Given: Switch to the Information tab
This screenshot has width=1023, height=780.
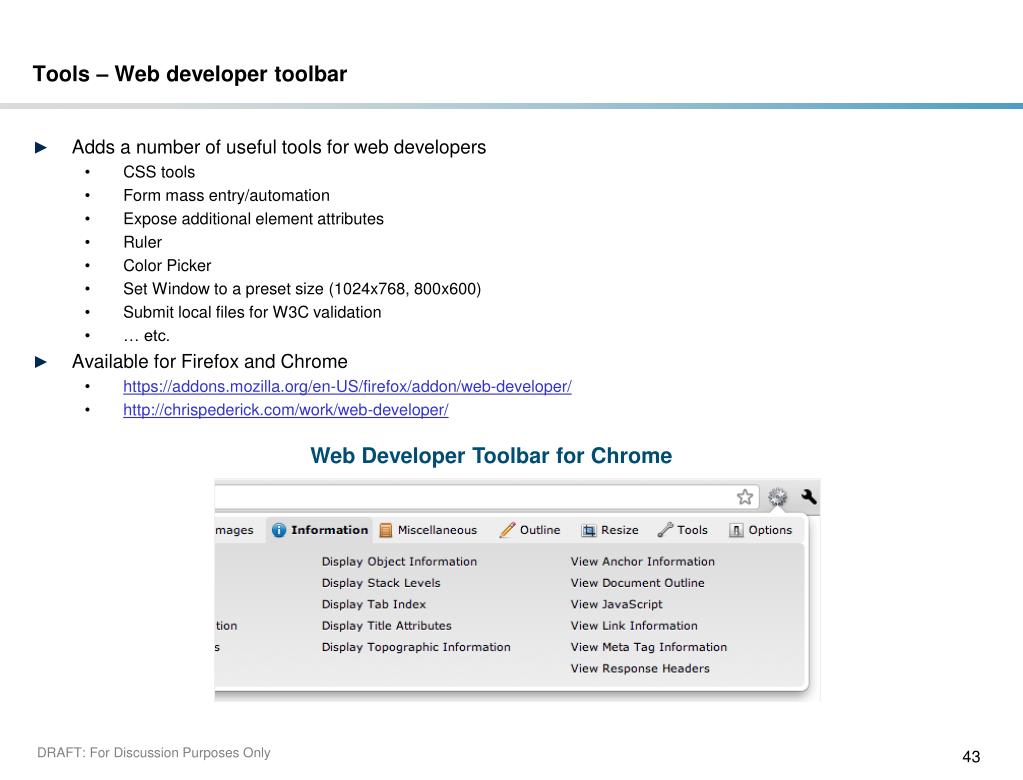Looking at the screenshot, I should pos(320,530).
